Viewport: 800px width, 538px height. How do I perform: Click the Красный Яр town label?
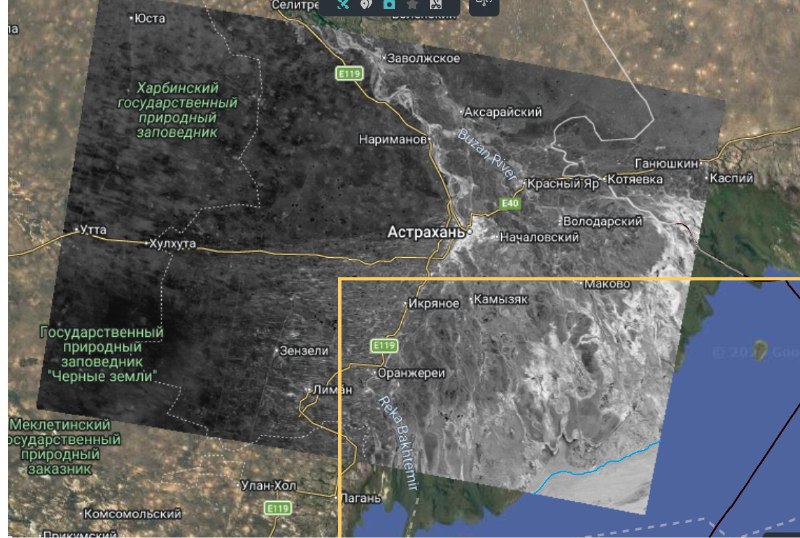(x=563, y=183)
